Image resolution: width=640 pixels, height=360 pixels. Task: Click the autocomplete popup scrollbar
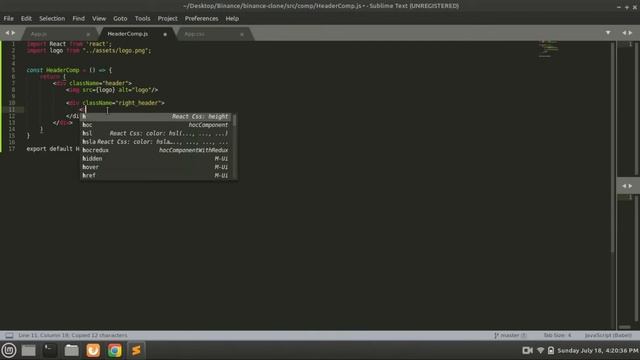(234, 120)
